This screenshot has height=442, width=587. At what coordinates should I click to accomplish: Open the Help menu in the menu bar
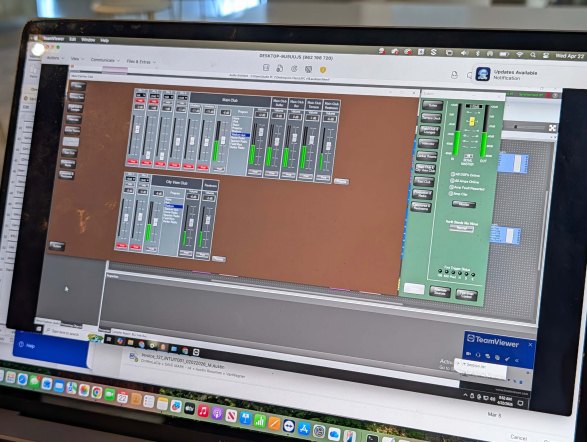coord(104,40)
